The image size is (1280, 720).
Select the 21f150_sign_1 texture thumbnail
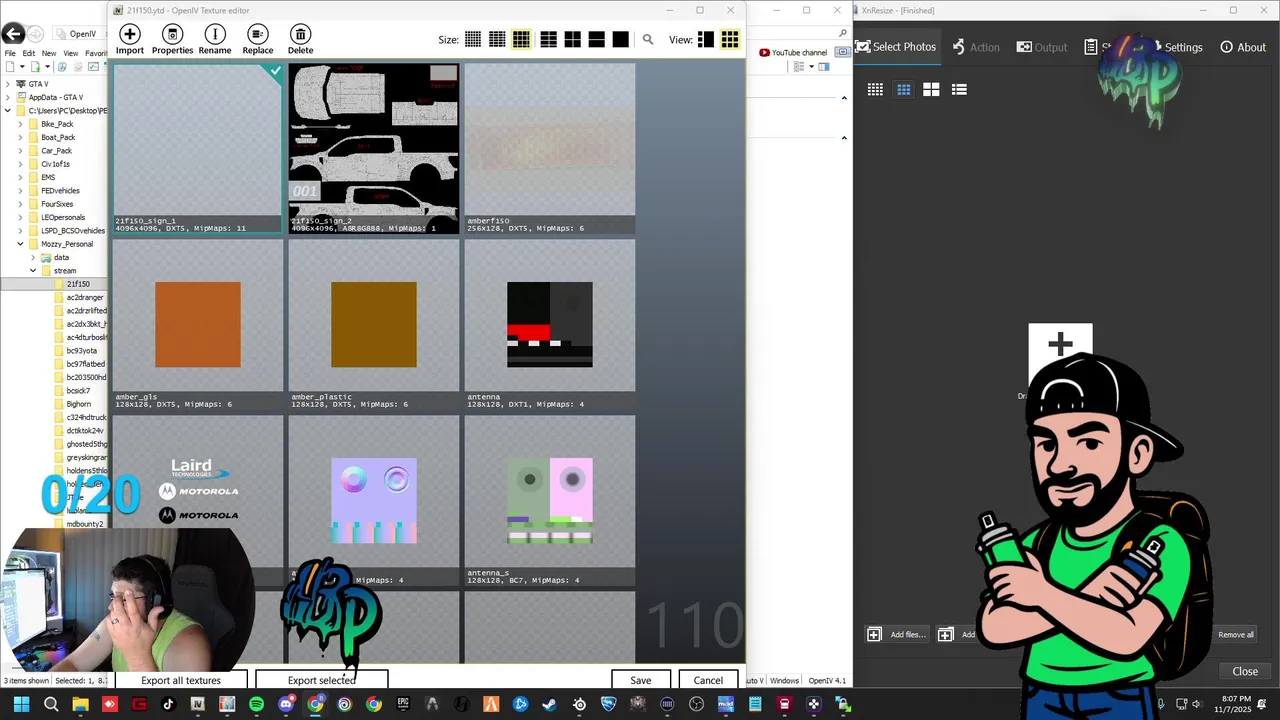[x=198, y=148]
